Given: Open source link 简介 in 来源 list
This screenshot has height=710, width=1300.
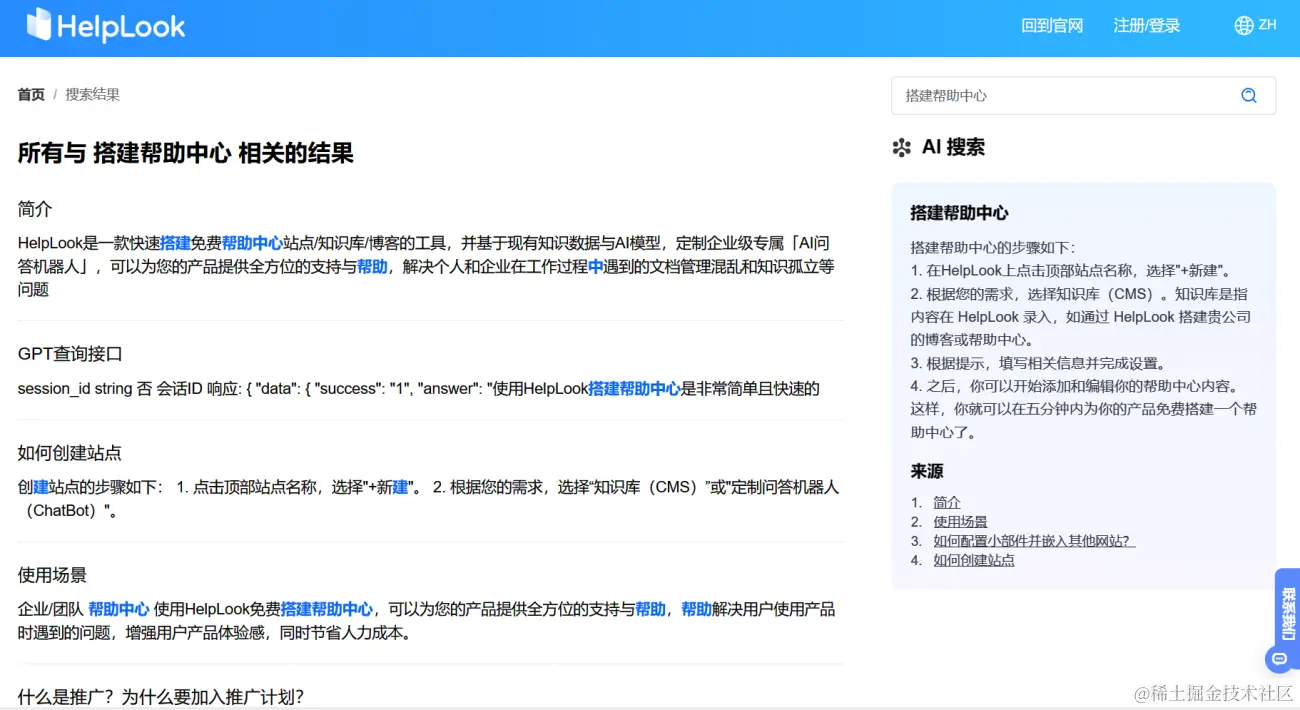Looking at the screenshot, I should click(x=947, y=502).
